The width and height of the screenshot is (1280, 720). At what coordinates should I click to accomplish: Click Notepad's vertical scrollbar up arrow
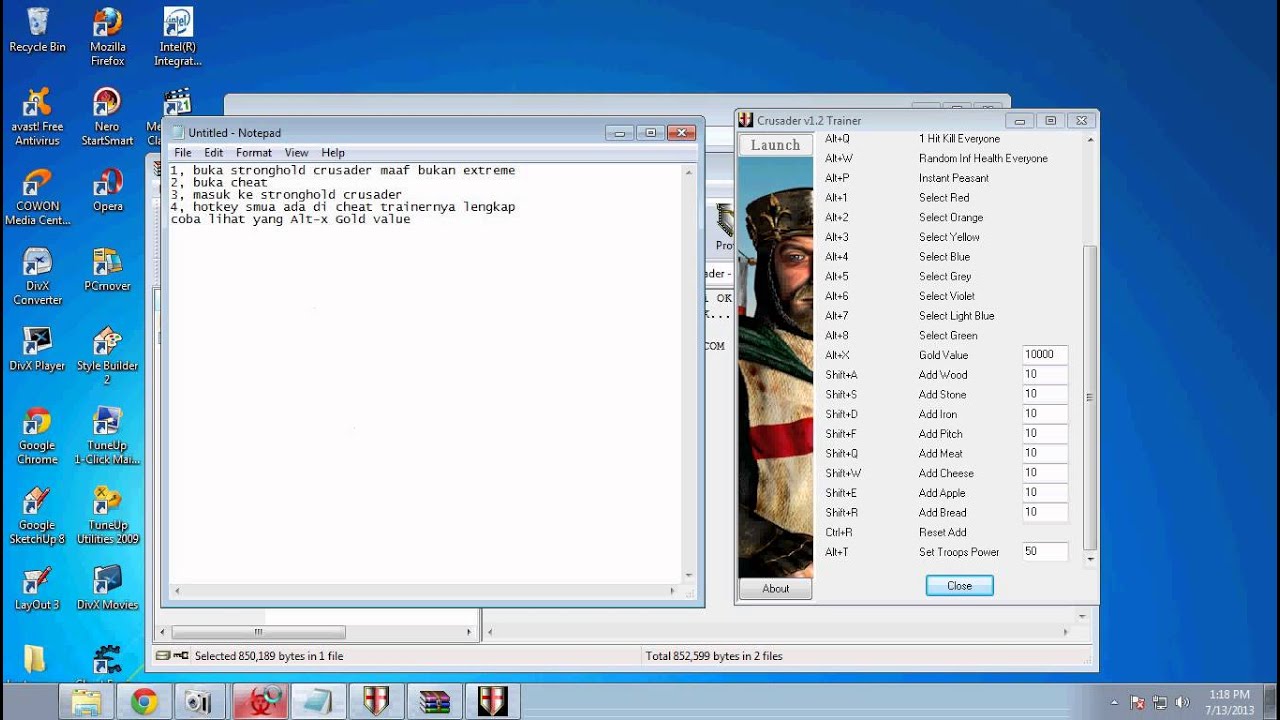click(688, 173)
